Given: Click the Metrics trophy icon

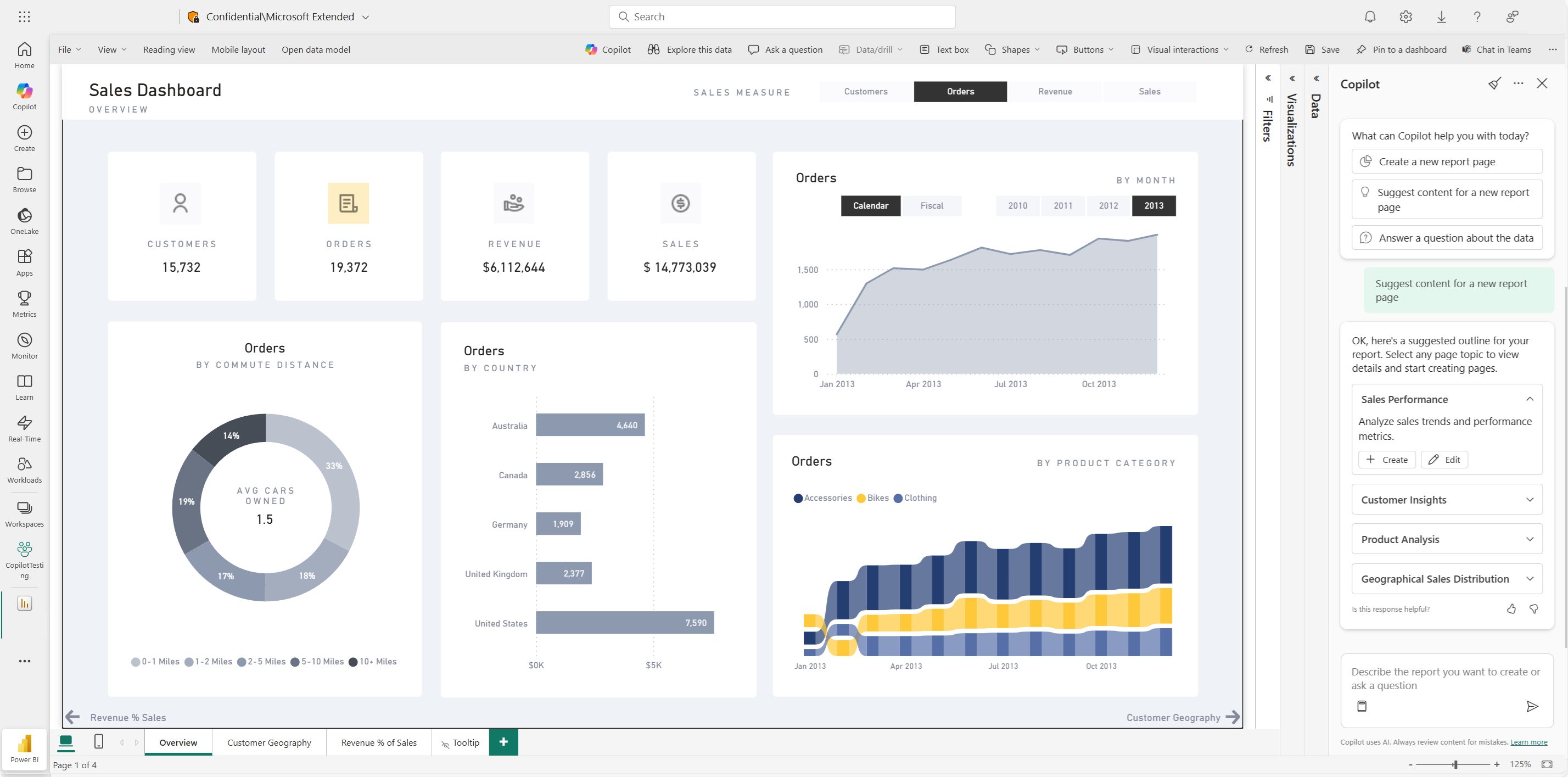Looking at the screenshot, I should [x=24, y=304].
